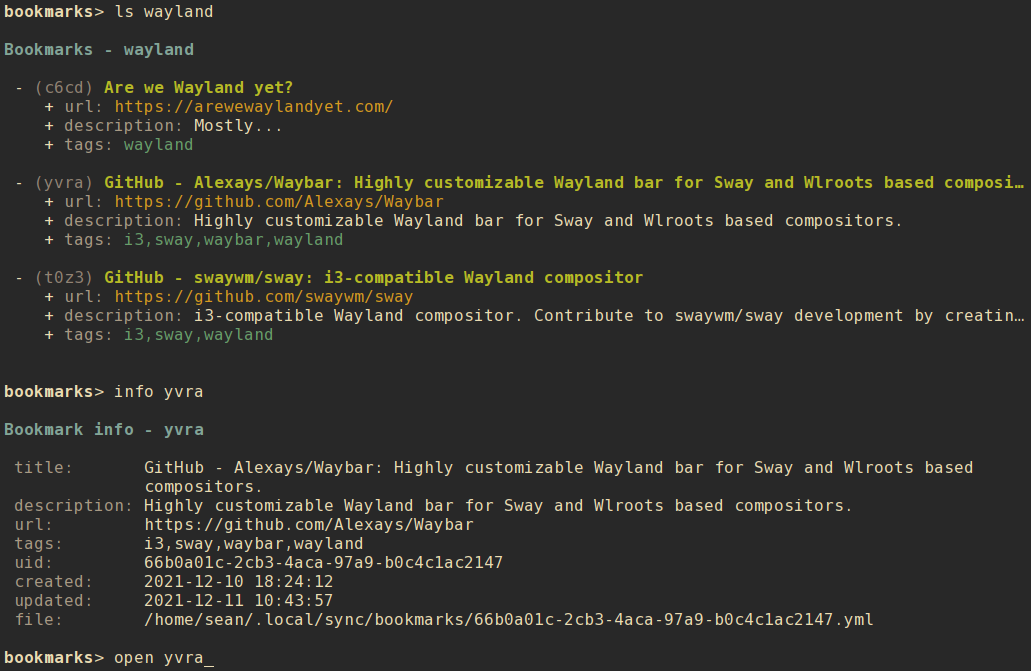The image size is (1031, 671).
Task: Click the "i3,sway,wayland" tags of the sway bookmark
Action: [x=198, y=335]
